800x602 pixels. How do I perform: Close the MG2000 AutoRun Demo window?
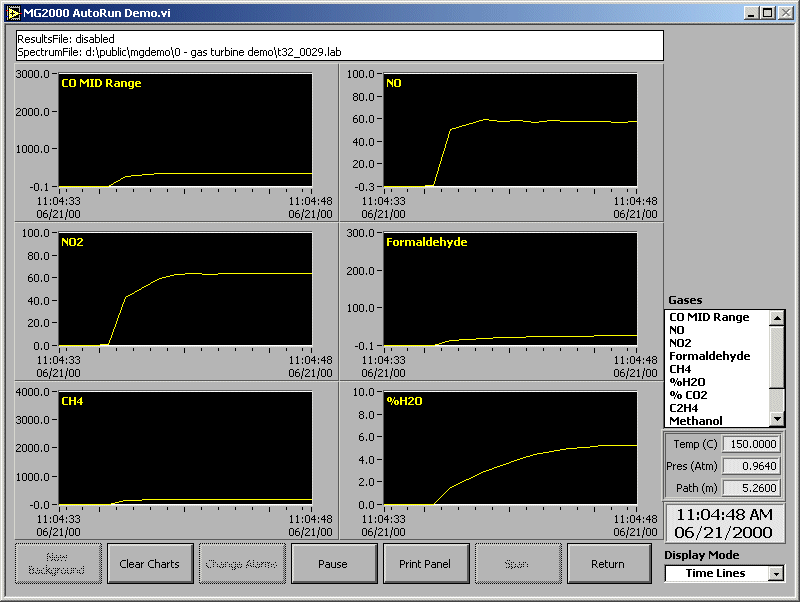click(x=786, y=13)
